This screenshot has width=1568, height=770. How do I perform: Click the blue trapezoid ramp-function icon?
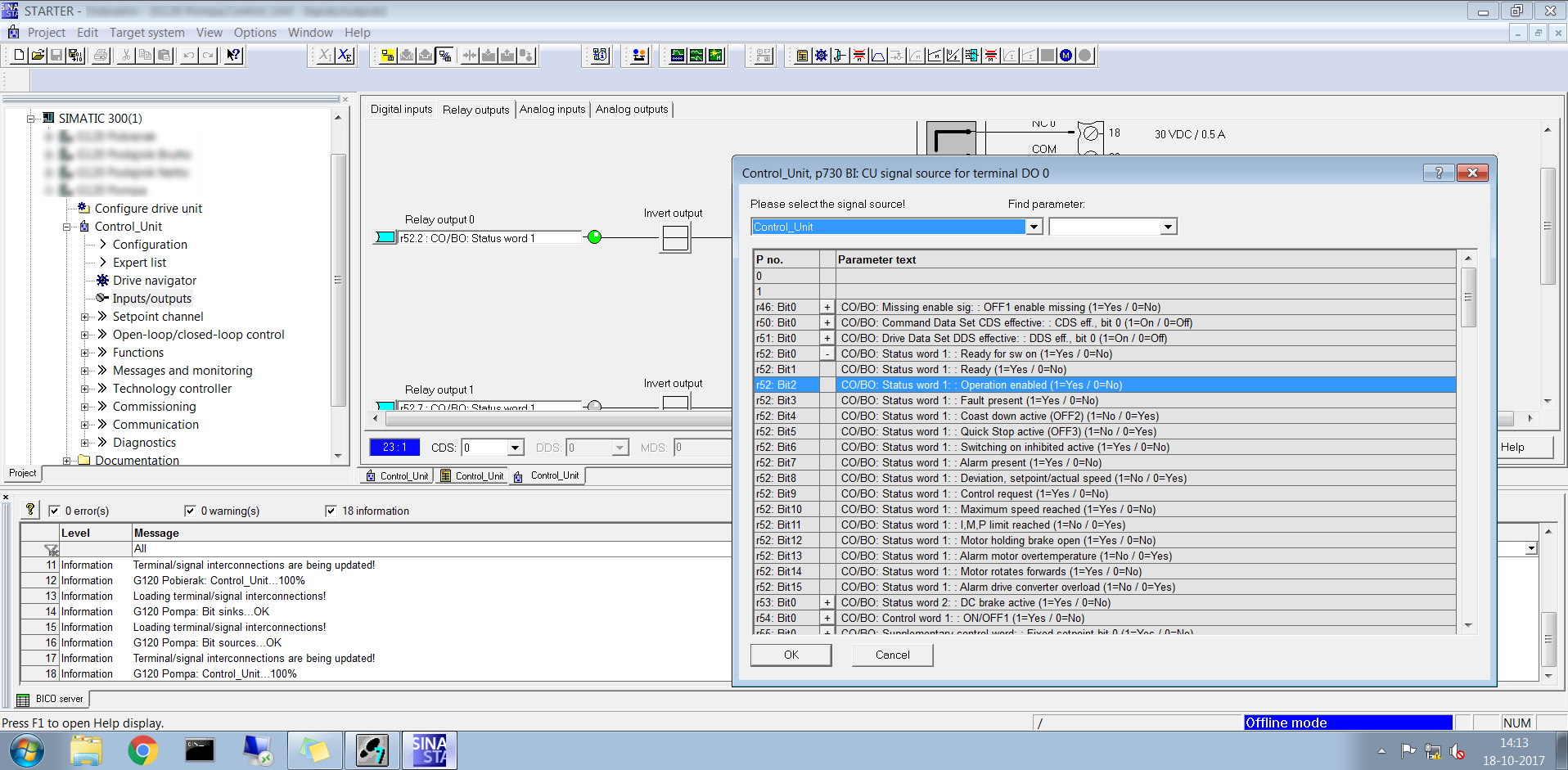[878, 55]
